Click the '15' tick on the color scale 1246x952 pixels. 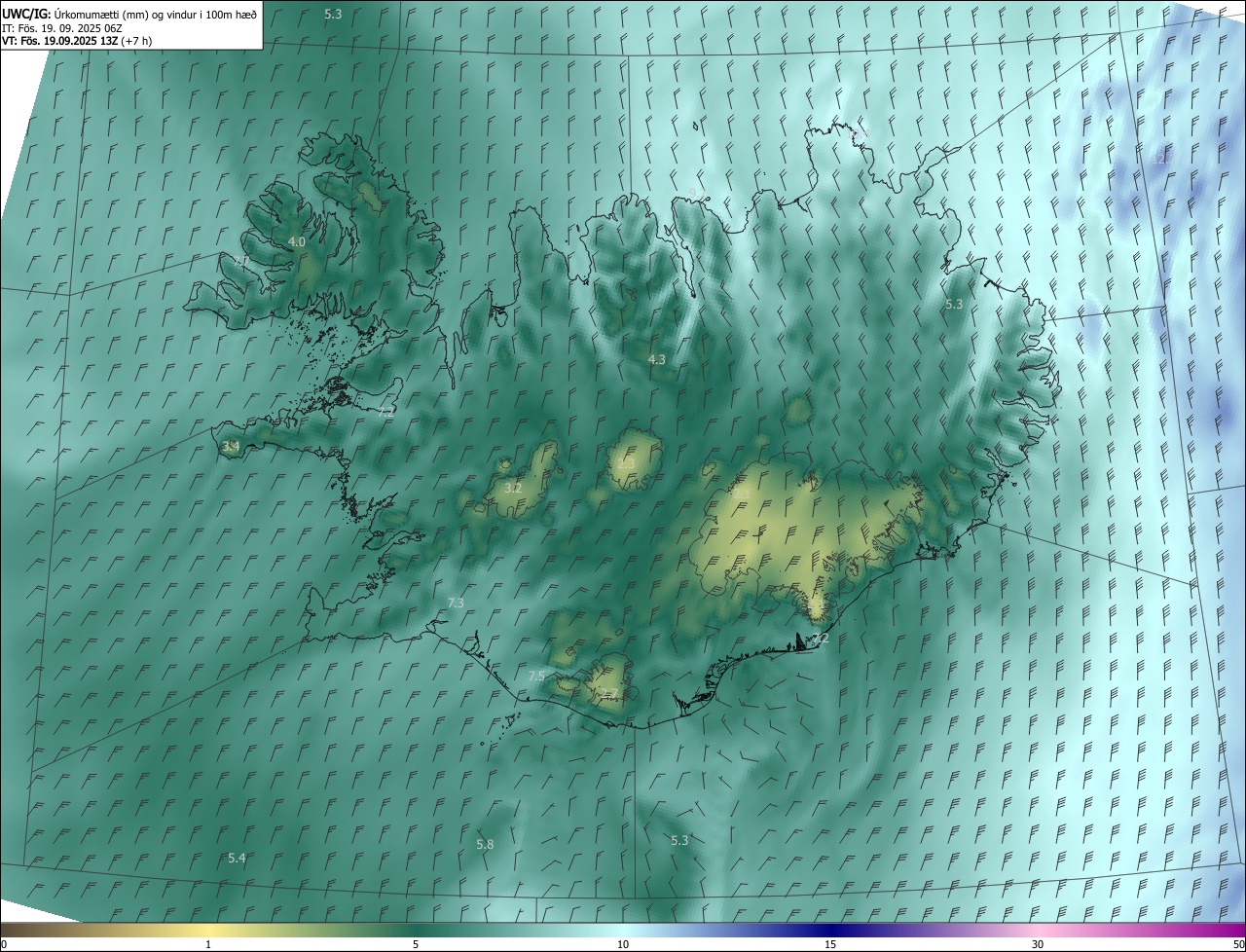tap(830, 944)
